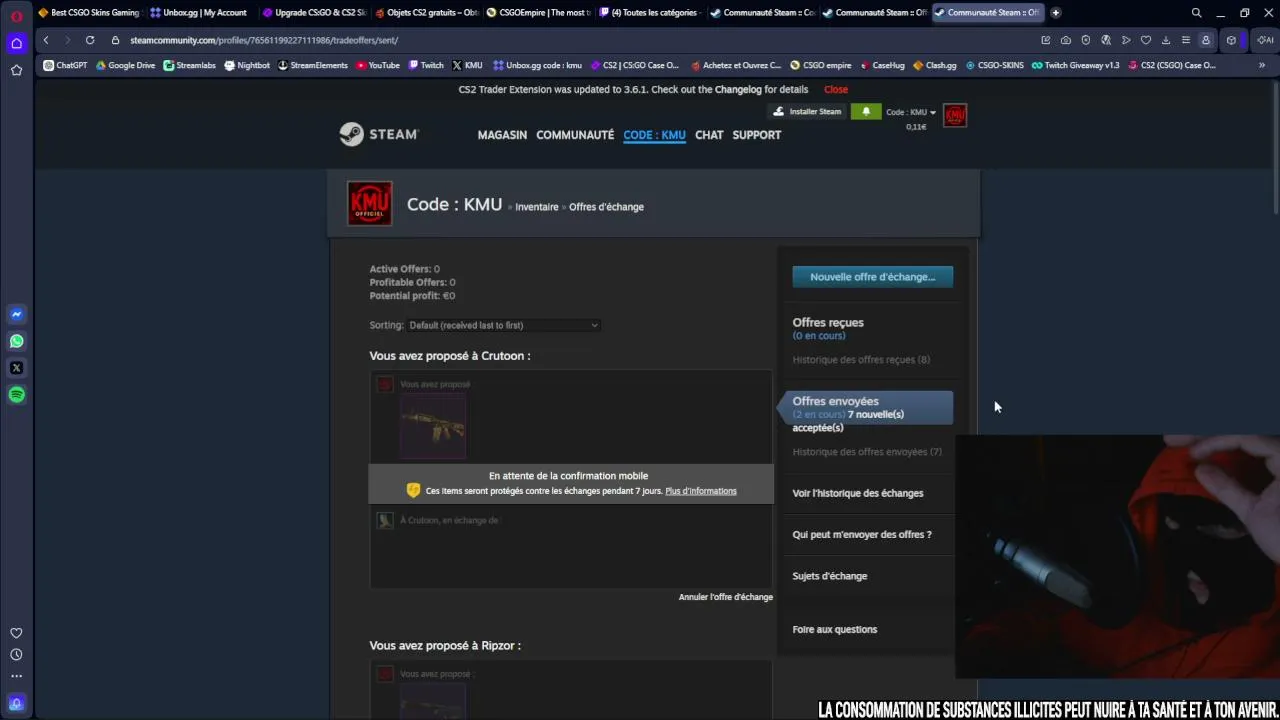Viewport: 1280px width, 720px height.
Task: Go back with the browser back arrow
Action: click(46, 40)
